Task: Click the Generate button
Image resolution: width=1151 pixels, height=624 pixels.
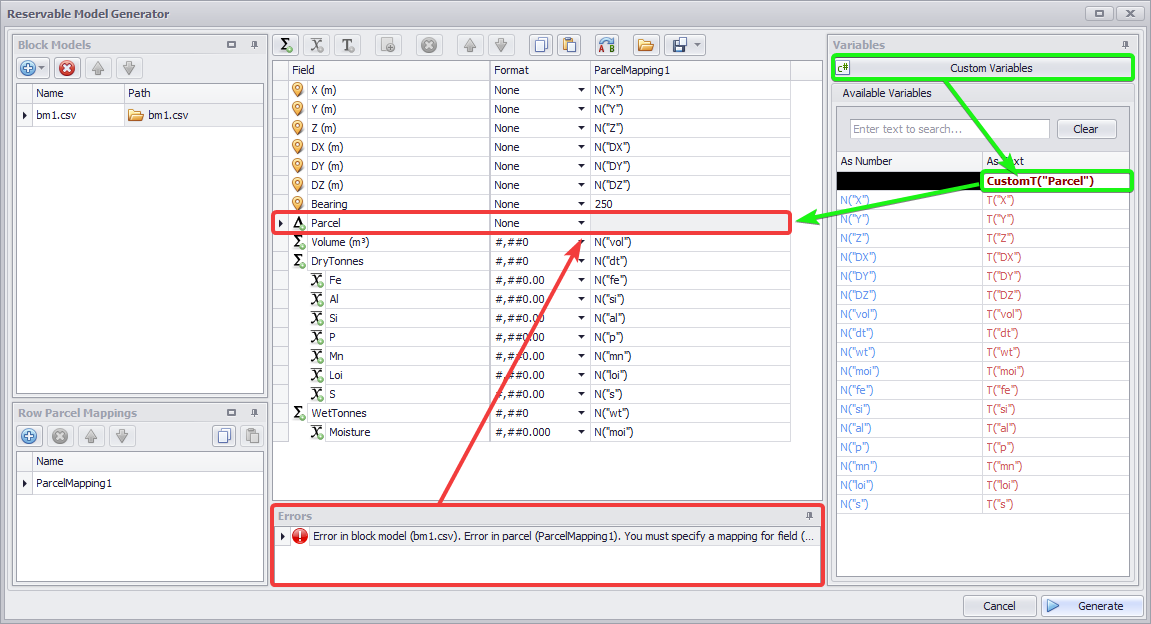Action: click(x=1089, y=606)
